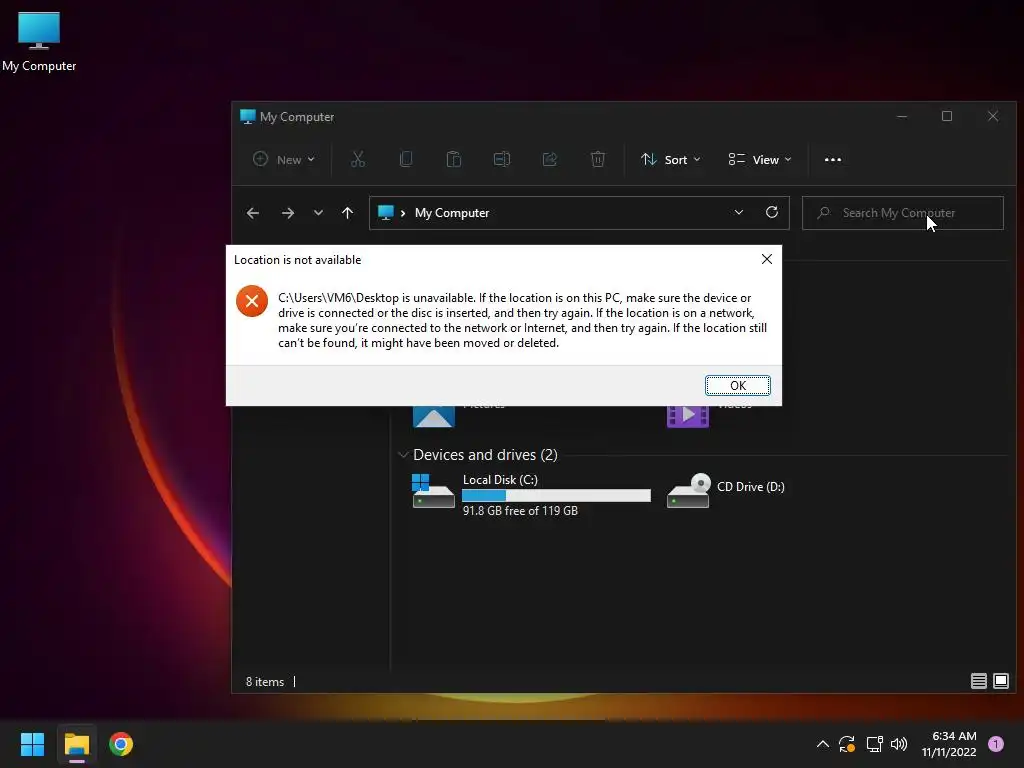Click the Share icon in toolbar
1024x768 pixels.
tap(550, 159)
